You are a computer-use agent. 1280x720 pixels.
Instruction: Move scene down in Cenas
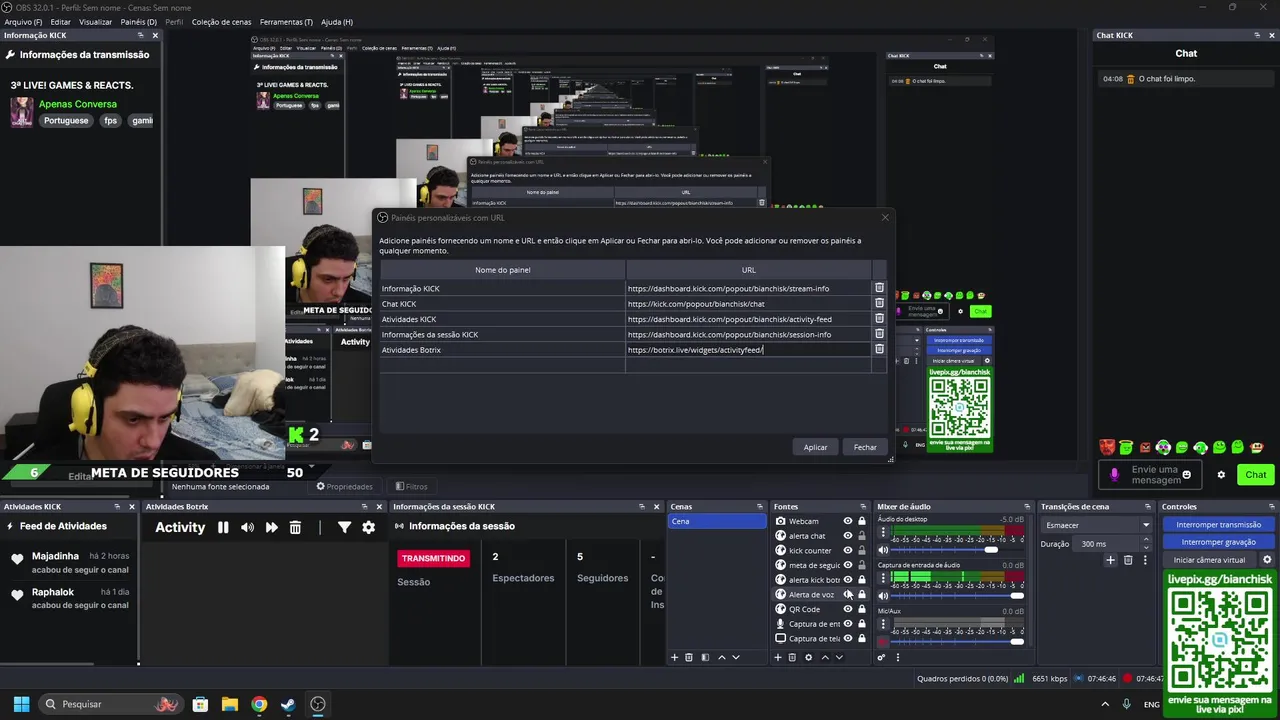[736, 657]
